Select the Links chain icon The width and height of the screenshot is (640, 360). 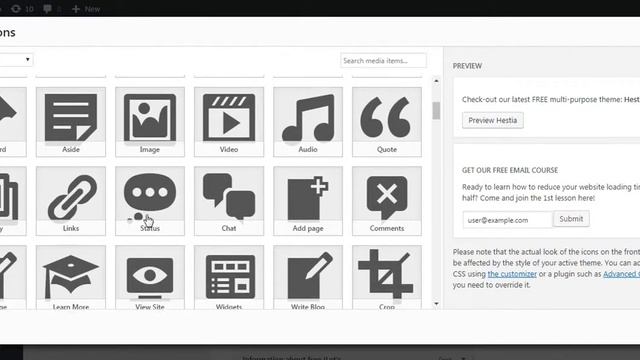pyautogui.click(x=71, y=201)
